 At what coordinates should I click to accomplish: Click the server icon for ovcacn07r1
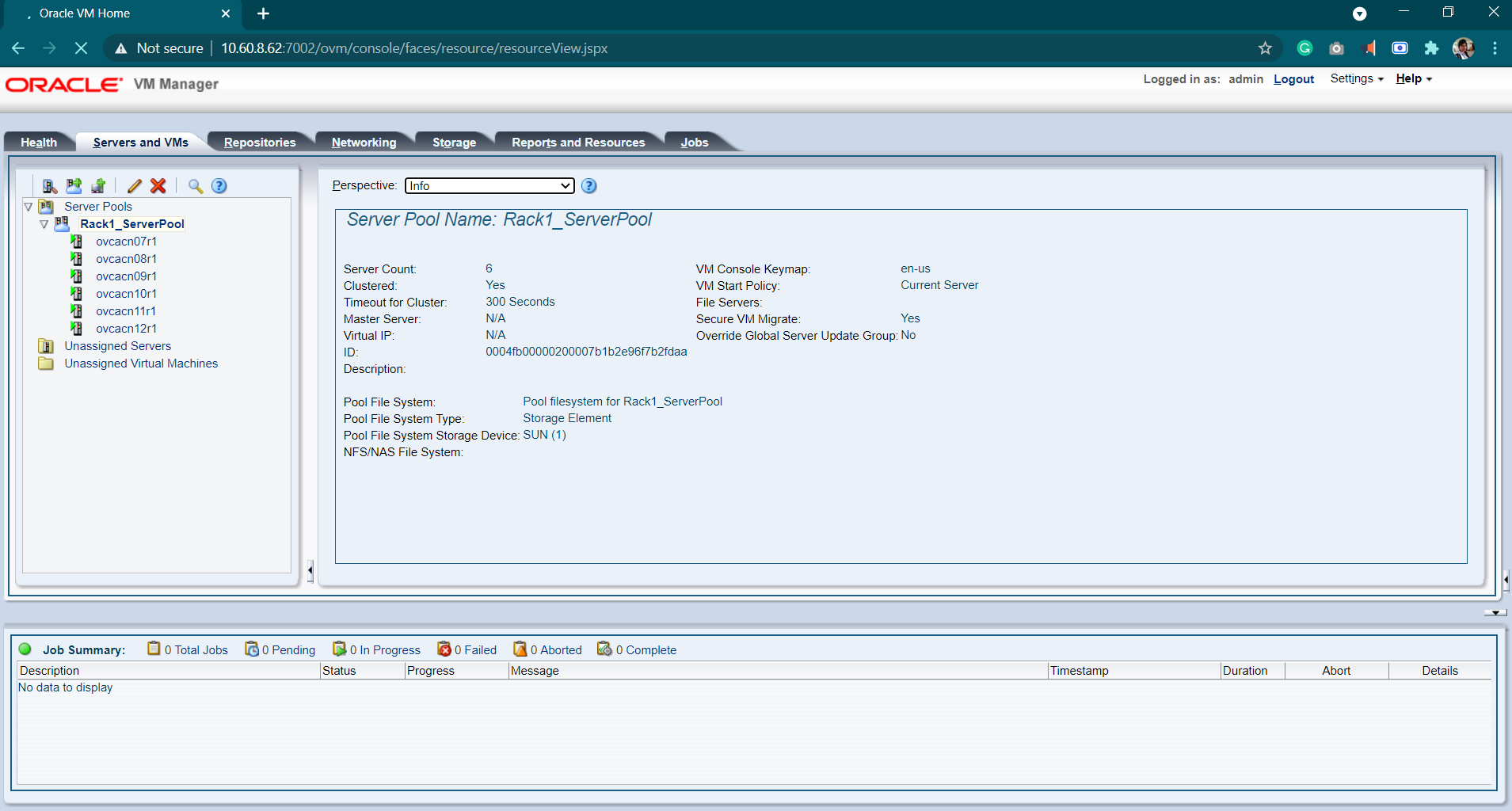click(77, 242)
